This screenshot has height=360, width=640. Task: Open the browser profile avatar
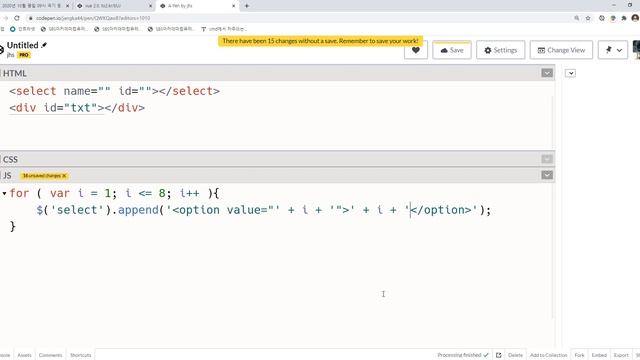click(635, 18)
